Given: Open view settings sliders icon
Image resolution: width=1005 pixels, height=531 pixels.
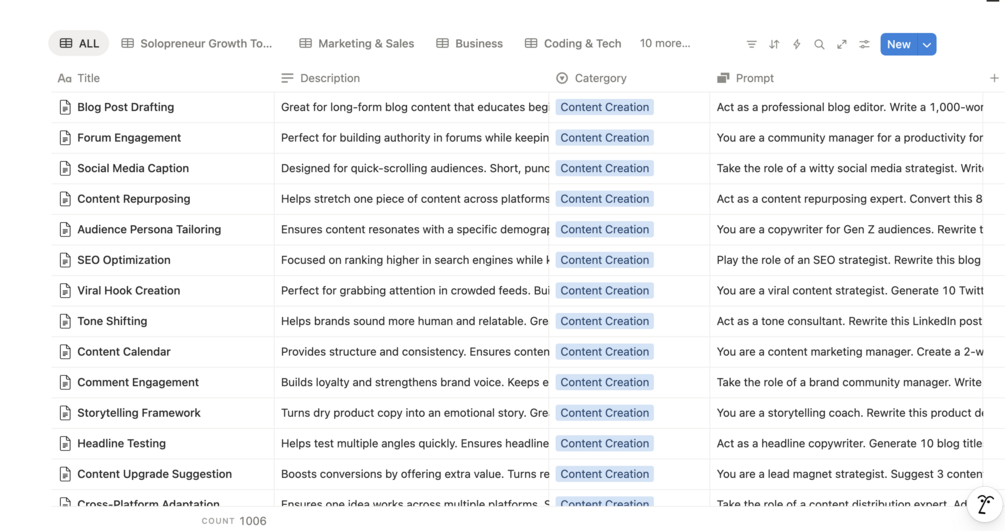Looking at the screenshot, I should coord(864,44).
